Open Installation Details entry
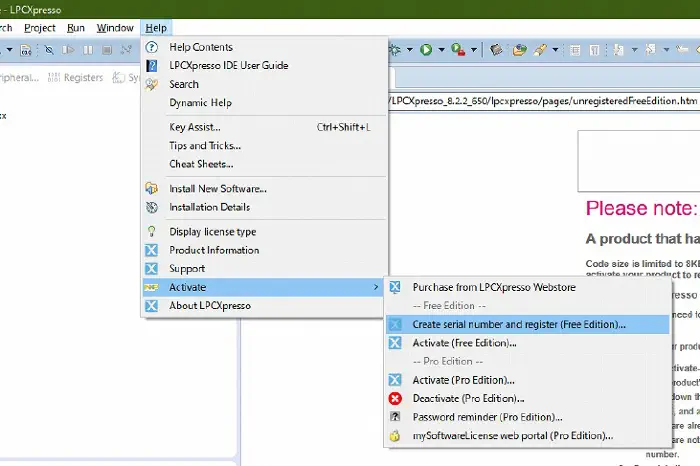 (209, 208)
